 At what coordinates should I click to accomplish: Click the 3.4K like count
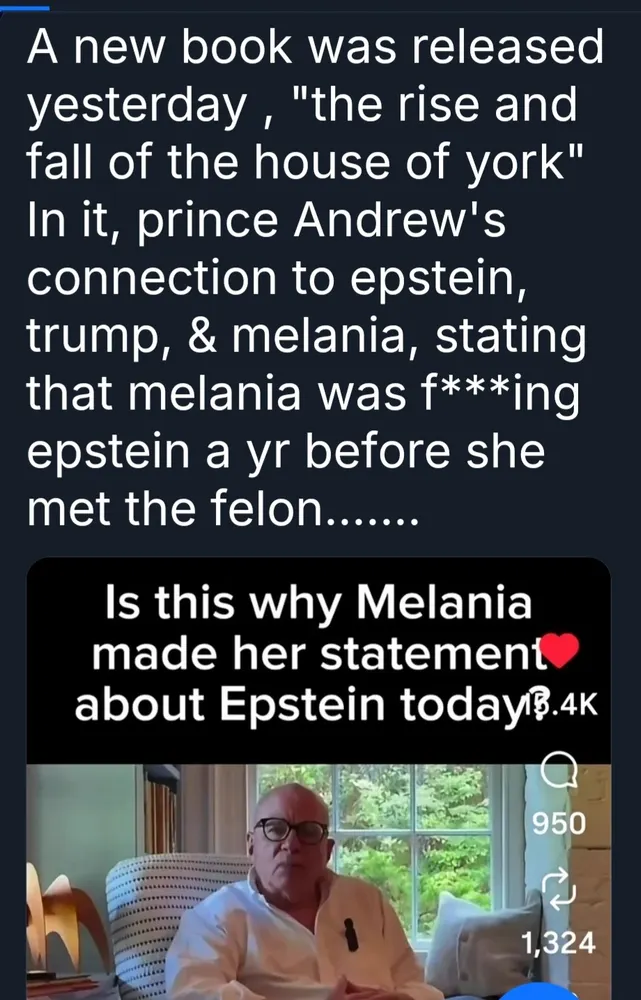[x=575, y=708]
